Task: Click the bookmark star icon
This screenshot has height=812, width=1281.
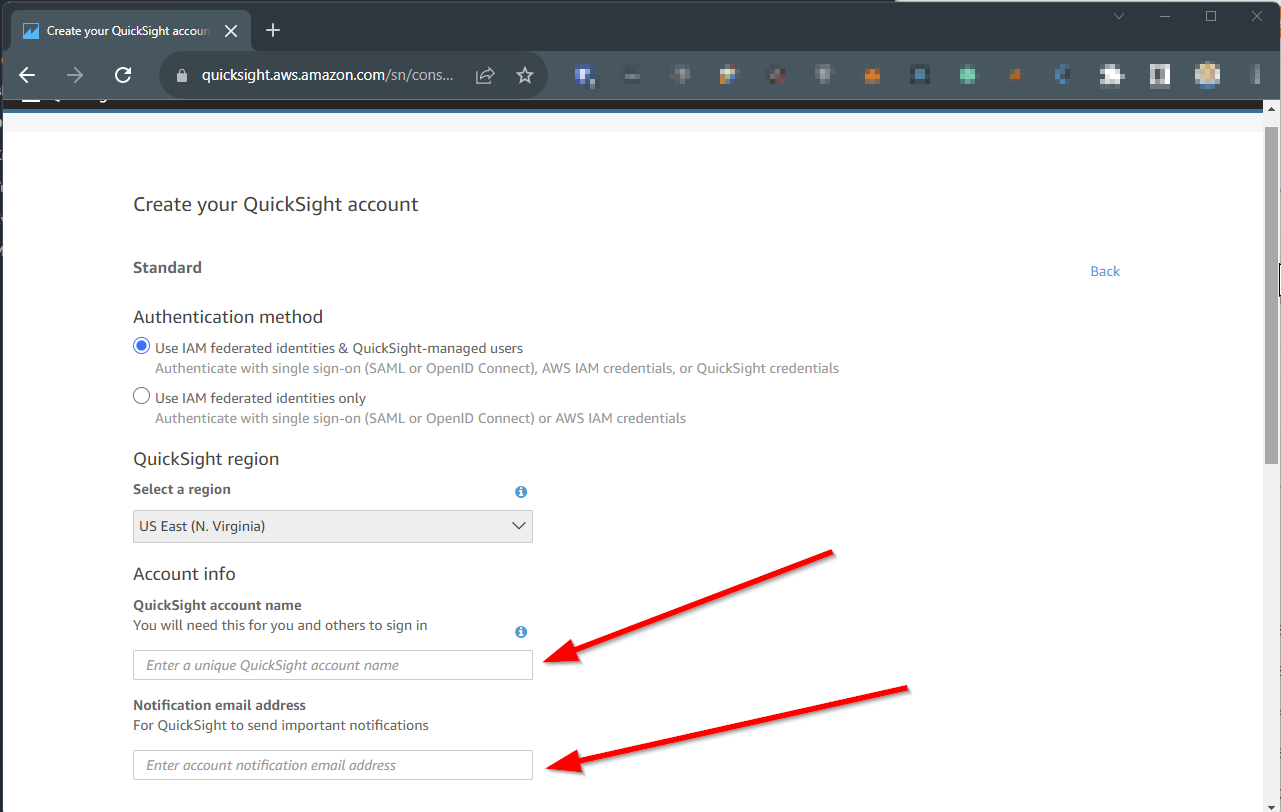Action: (525, 75)
